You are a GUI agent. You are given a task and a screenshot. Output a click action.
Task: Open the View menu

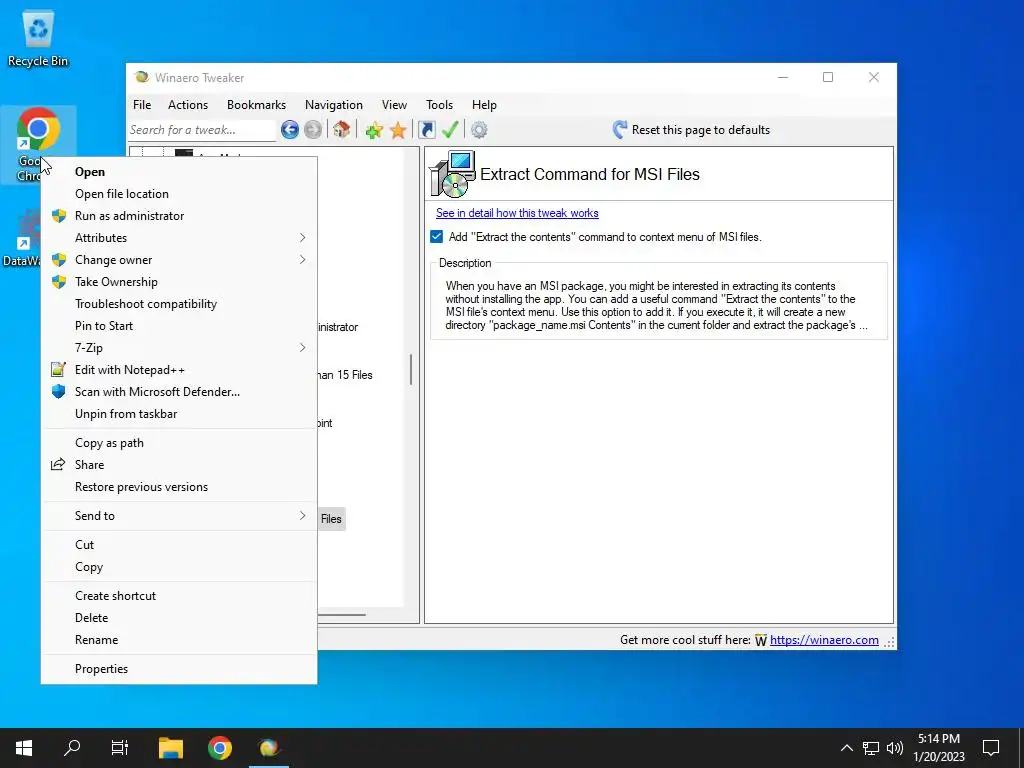pos(394,104)
